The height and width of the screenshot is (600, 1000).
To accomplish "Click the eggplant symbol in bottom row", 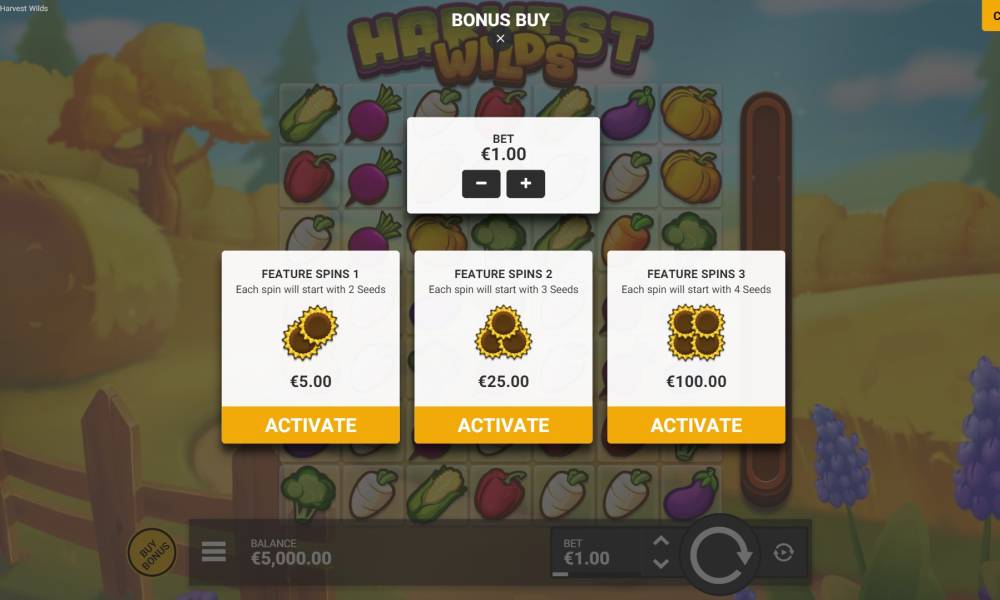I will coord(691,493).
